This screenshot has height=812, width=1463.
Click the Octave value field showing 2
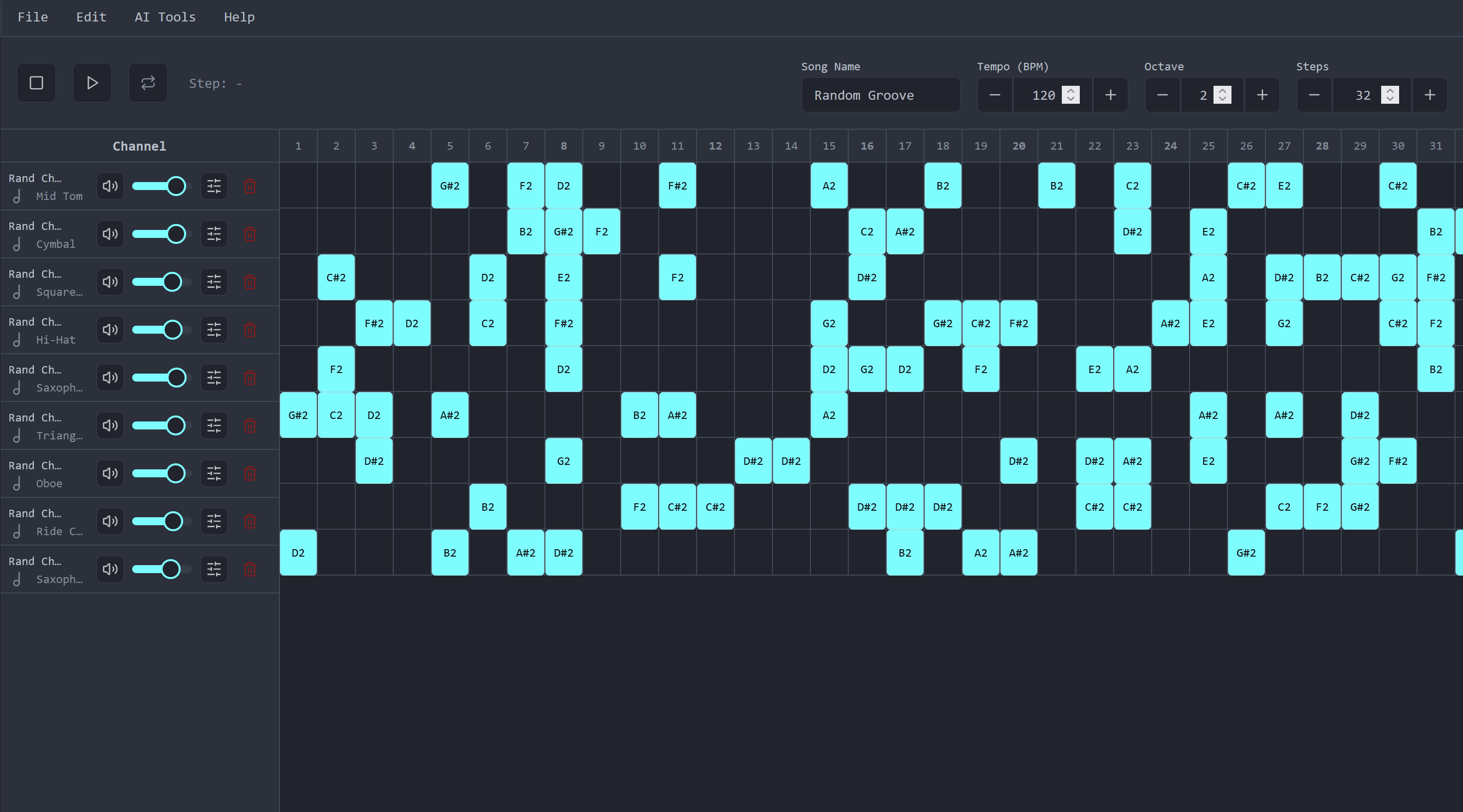click(x=1212, y=95)
